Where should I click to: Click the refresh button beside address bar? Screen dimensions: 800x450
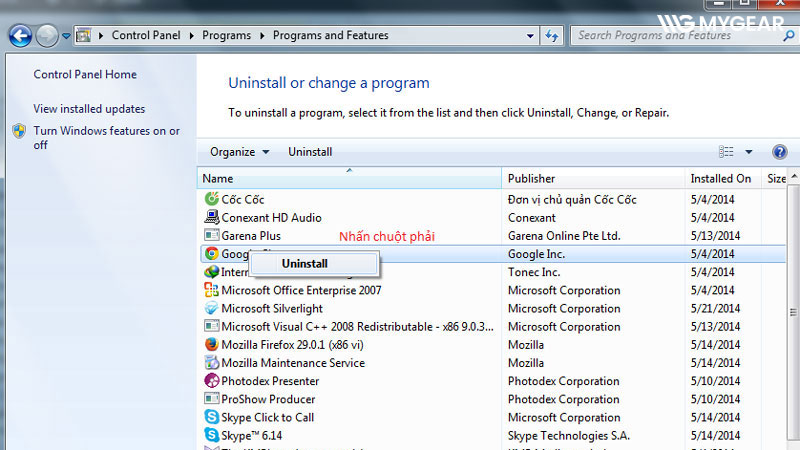[551, 36]
